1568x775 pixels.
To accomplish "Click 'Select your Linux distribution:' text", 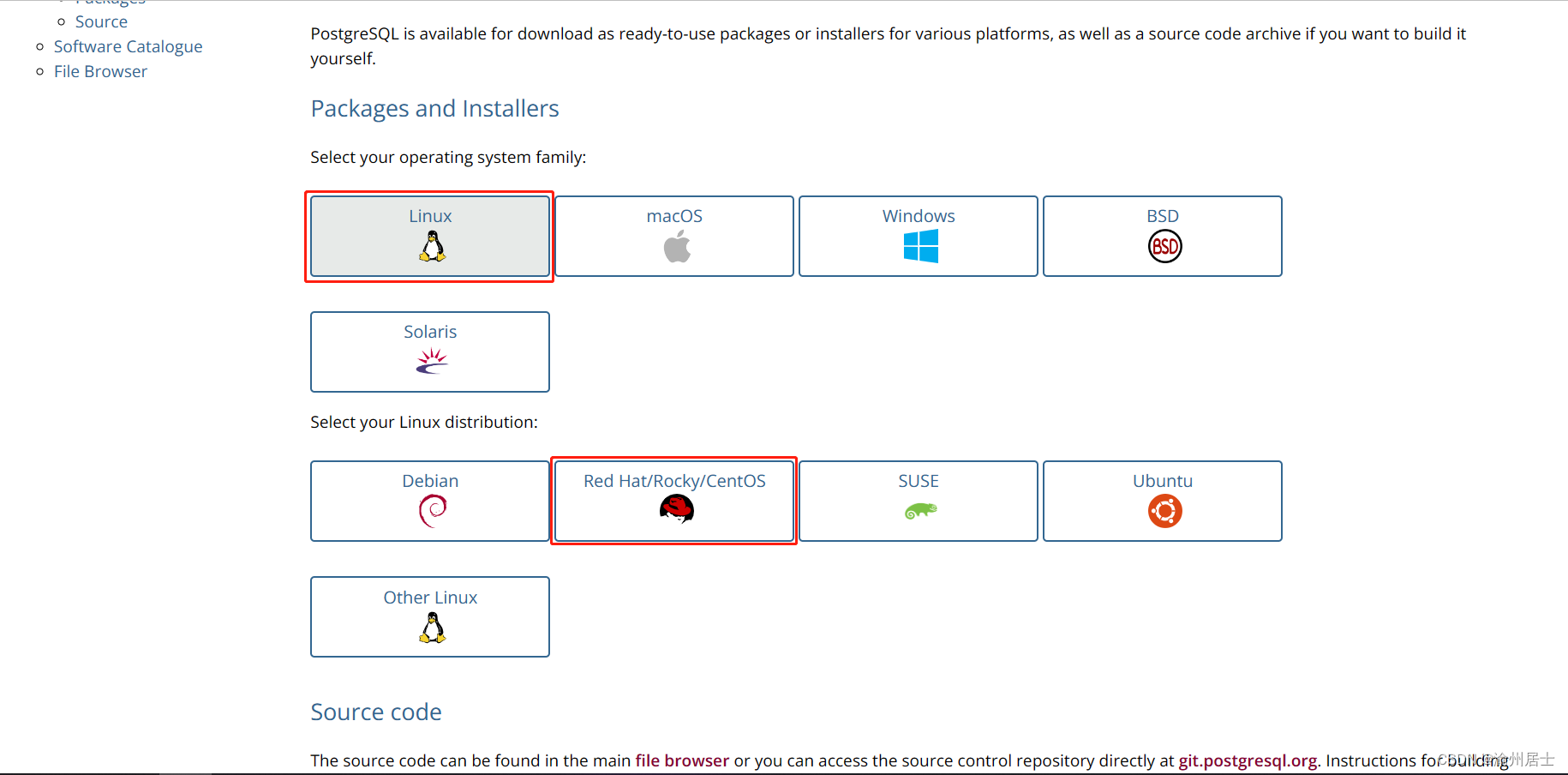I will 424,422.
